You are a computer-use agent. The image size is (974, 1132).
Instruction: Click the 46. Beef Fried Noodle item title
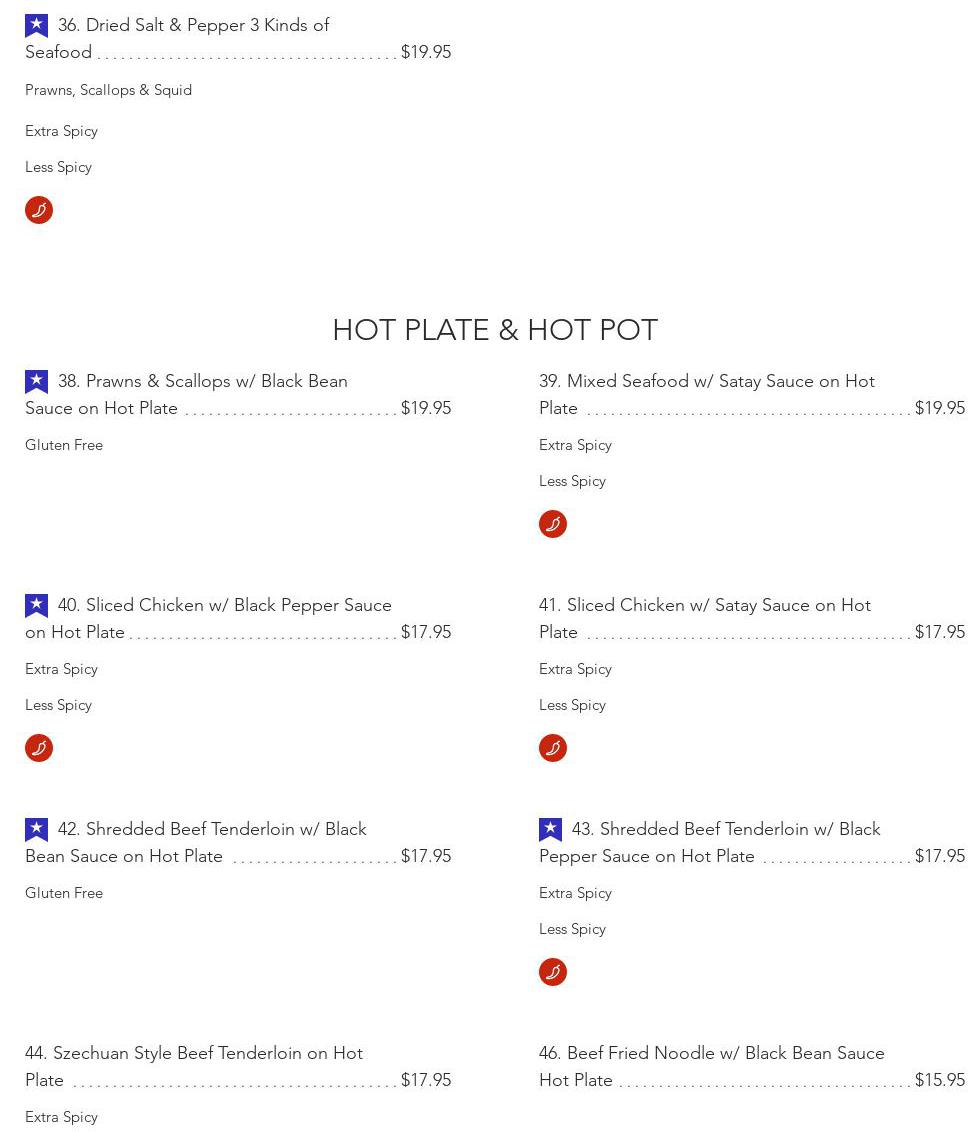tap(711, 1053)
